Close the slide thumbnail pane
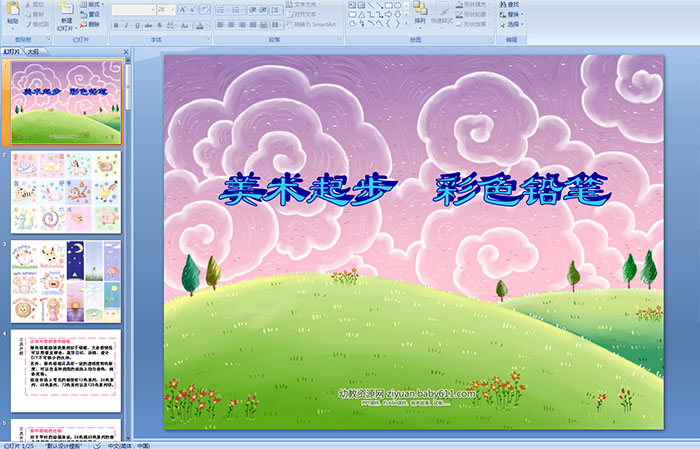This screenshot has height=449, width=700. click(x=126, y=52)
